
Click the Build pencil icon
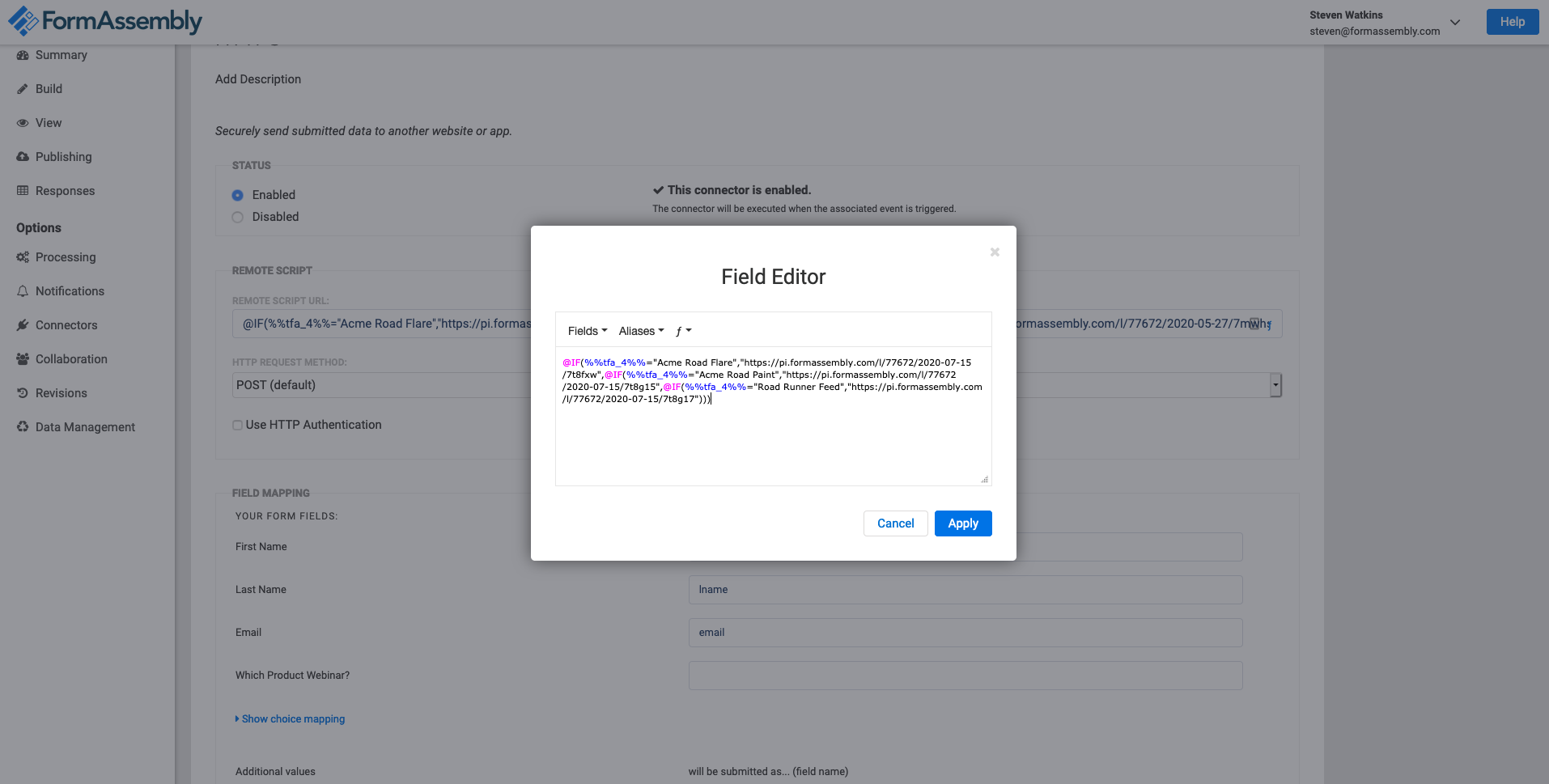pyautogui.click(x=23, y=89)
